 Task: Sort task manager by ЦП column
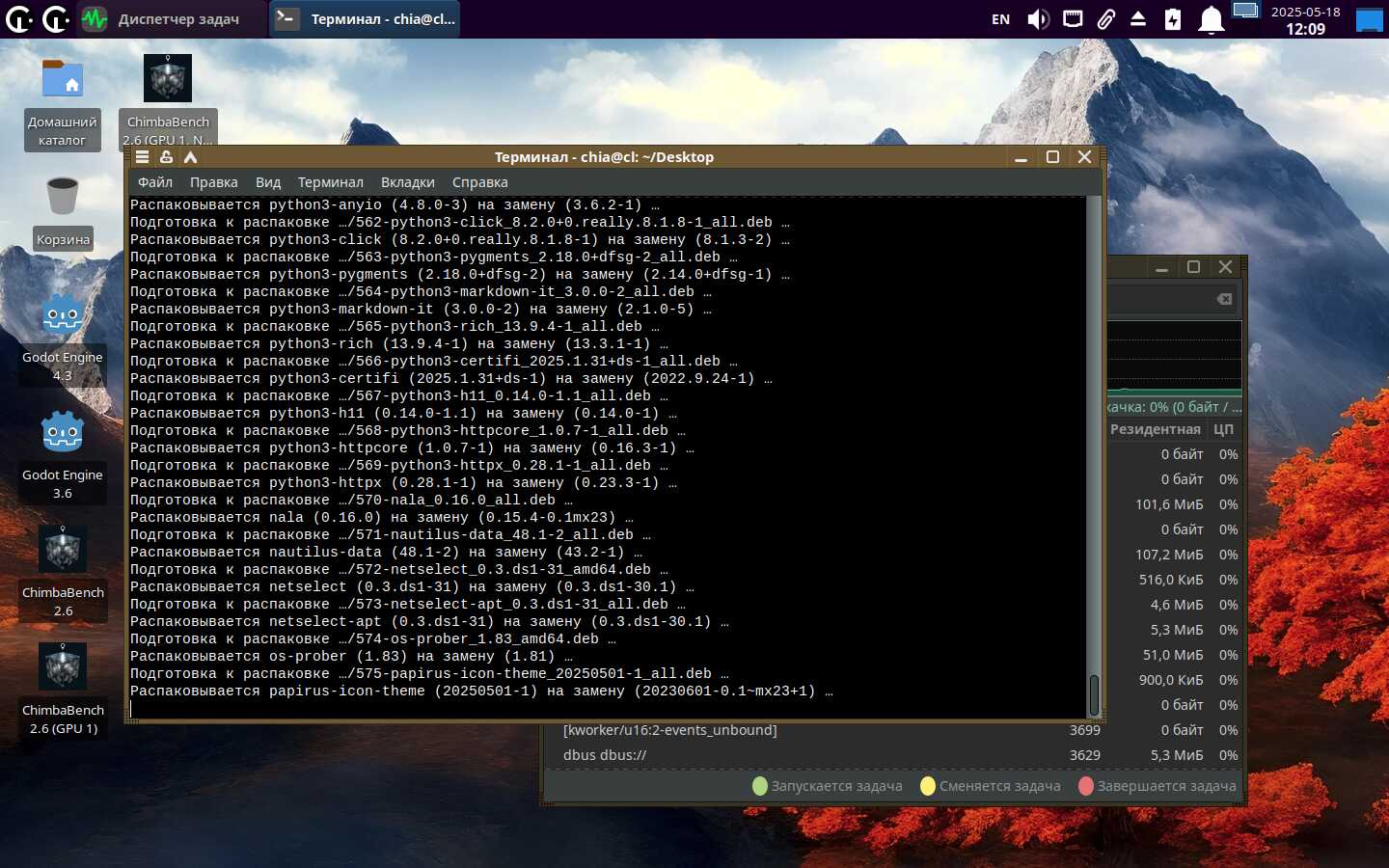coord(1223,429)
